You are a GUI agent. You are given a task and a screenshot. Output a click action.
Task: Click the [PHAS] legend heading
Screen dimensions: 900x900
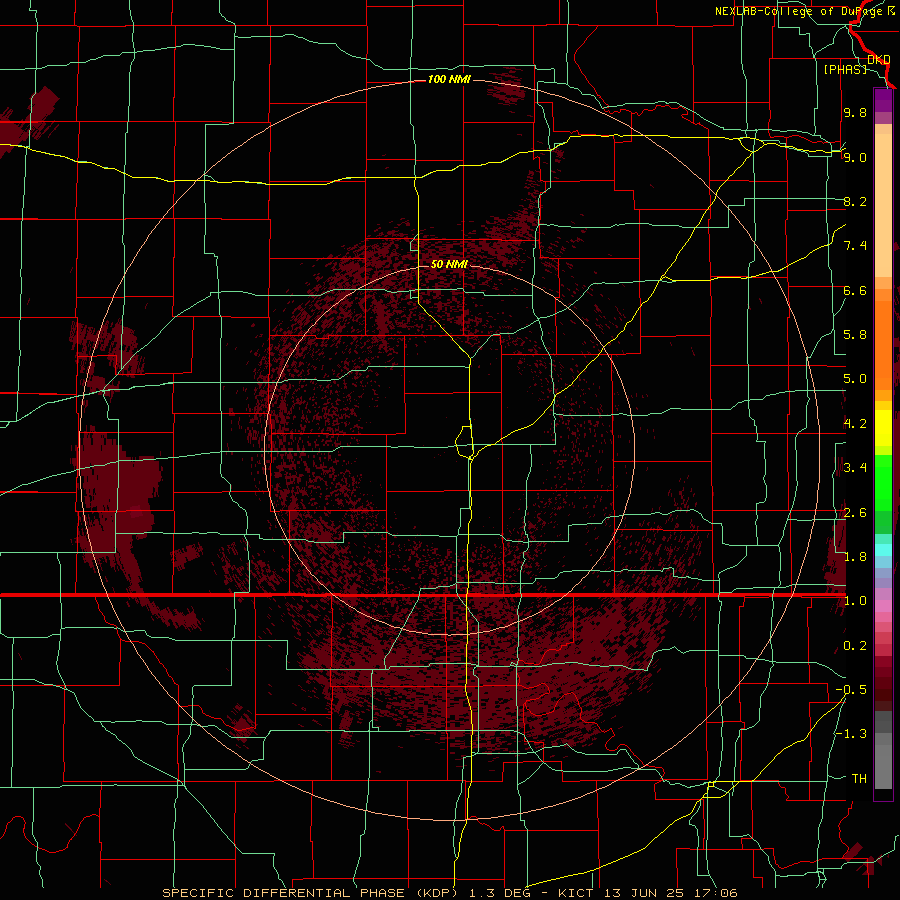[x=845, y=69]
